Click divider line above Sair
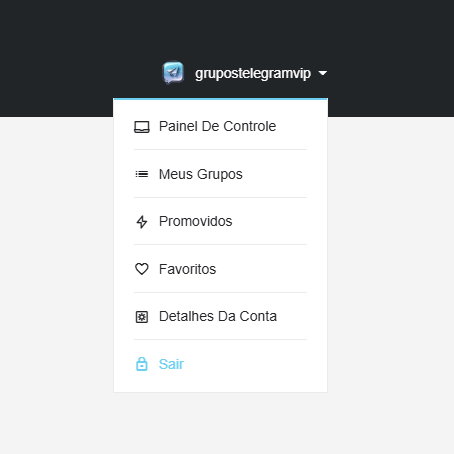This screenshot has width=454, height=454. (220, 340)
